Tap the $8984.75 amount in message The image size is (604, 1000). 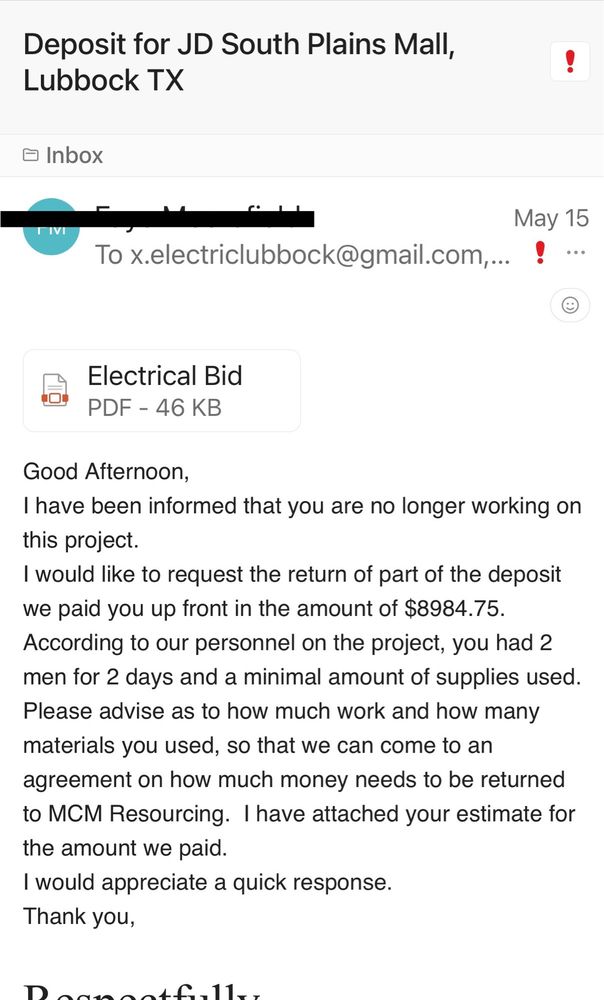coord(455,608)
